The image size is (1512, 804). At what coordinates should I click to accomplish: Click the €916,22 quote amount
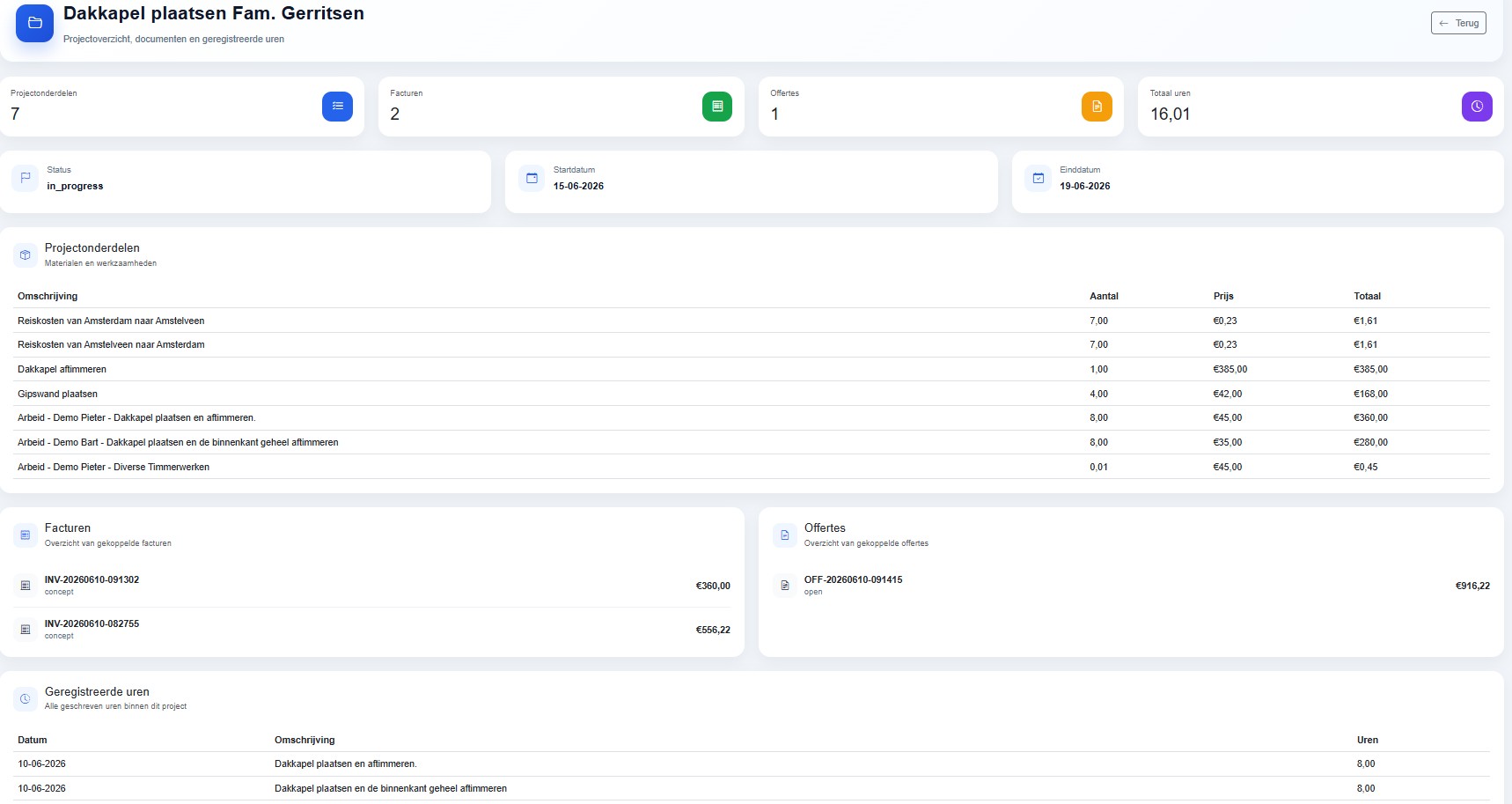(1472, 586)
